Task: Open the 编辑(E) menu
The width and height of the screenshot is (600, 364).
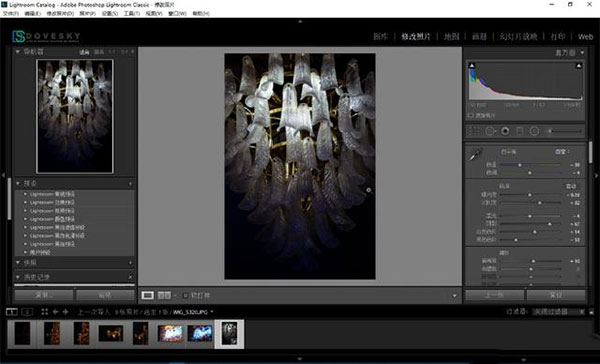Action: pos(33,13)
